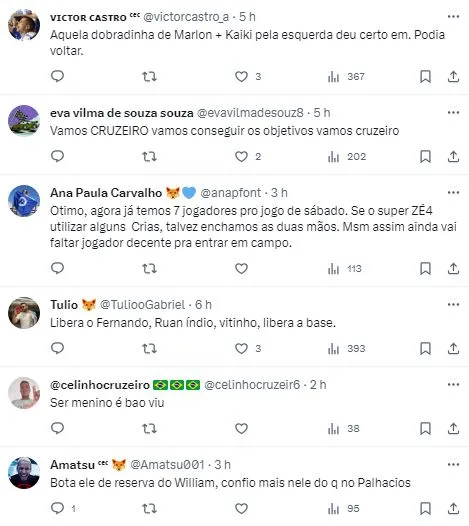Open the @anapfont profile handle
The width and height of the screenshot is (469, 526).
(230, 193)
